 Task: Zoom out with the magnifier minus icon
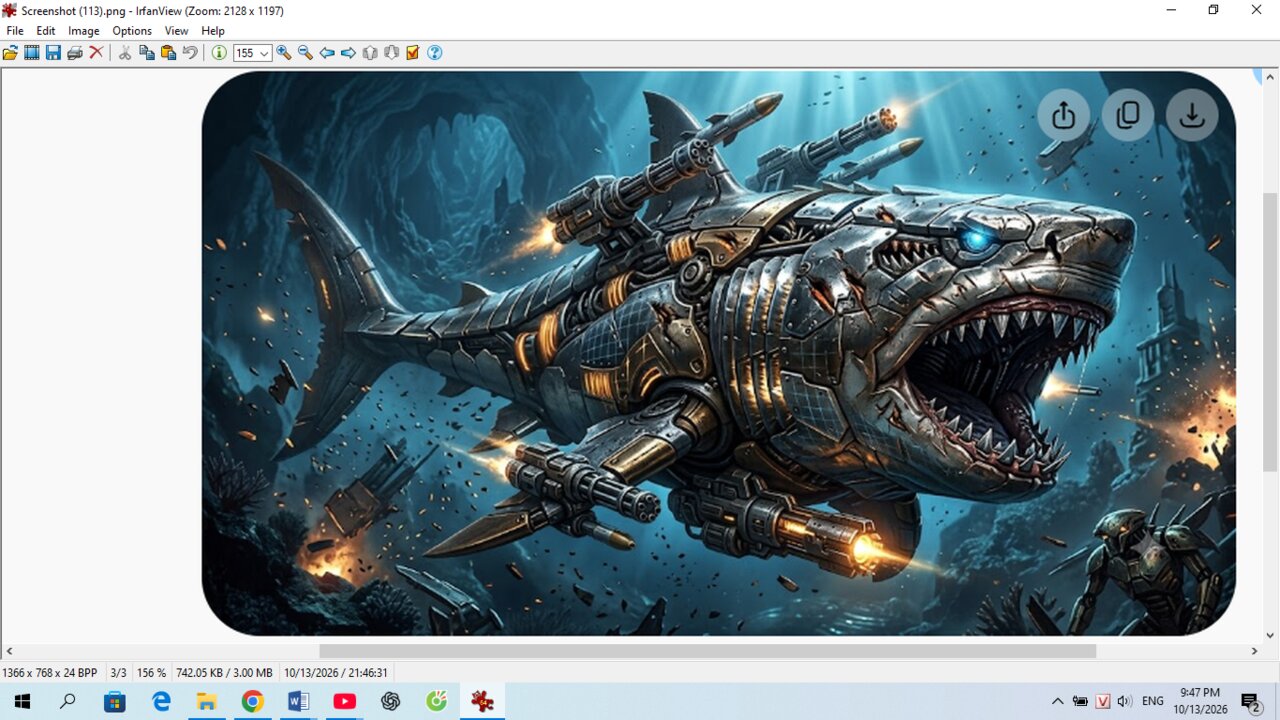tap(305, 53)
